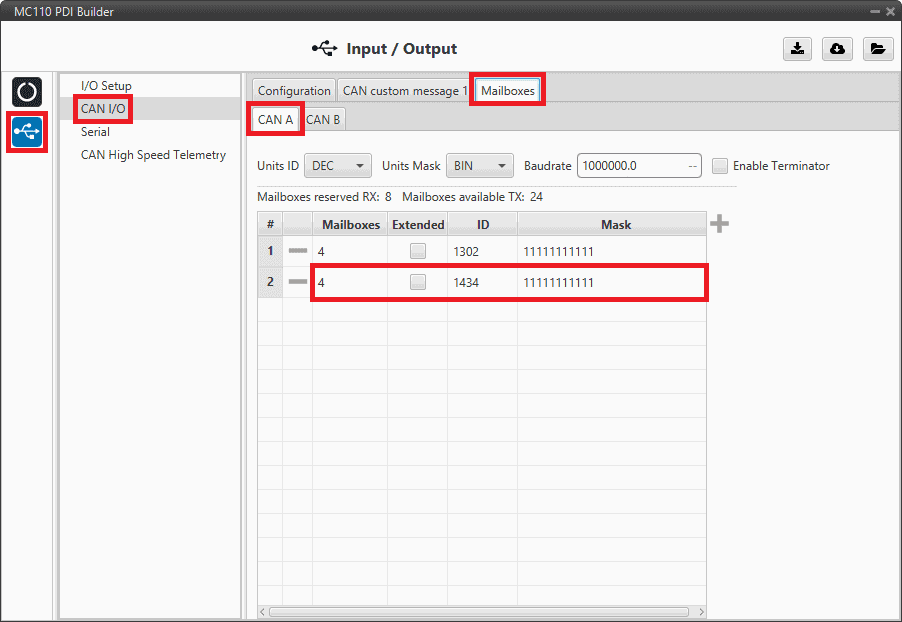Open the Units ID dropdown
Image resolution: width=902 pixels, height=622 pixels.
point(337,166)
